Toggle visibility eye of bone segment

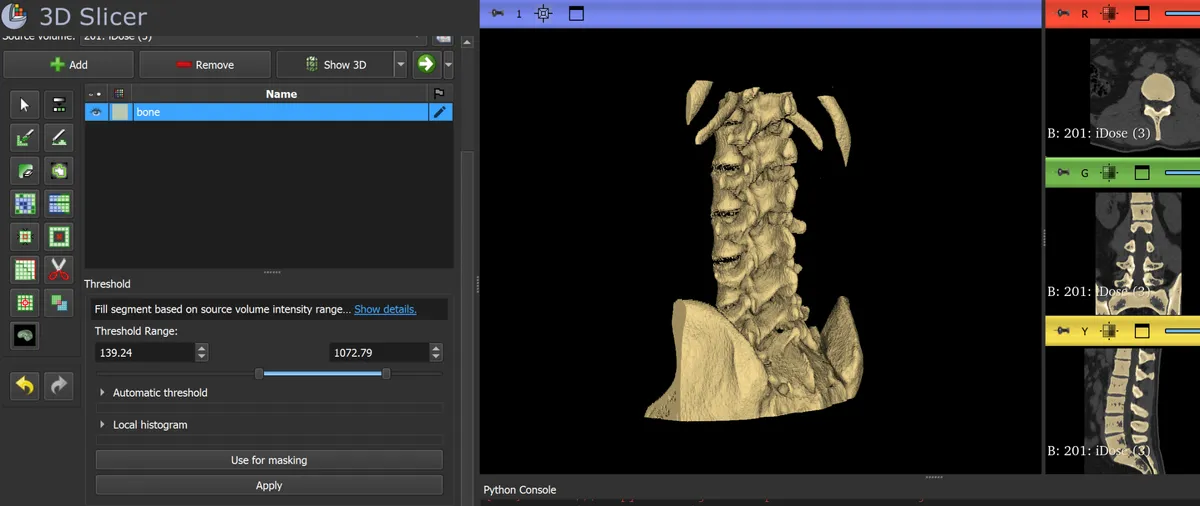(96, 113)
